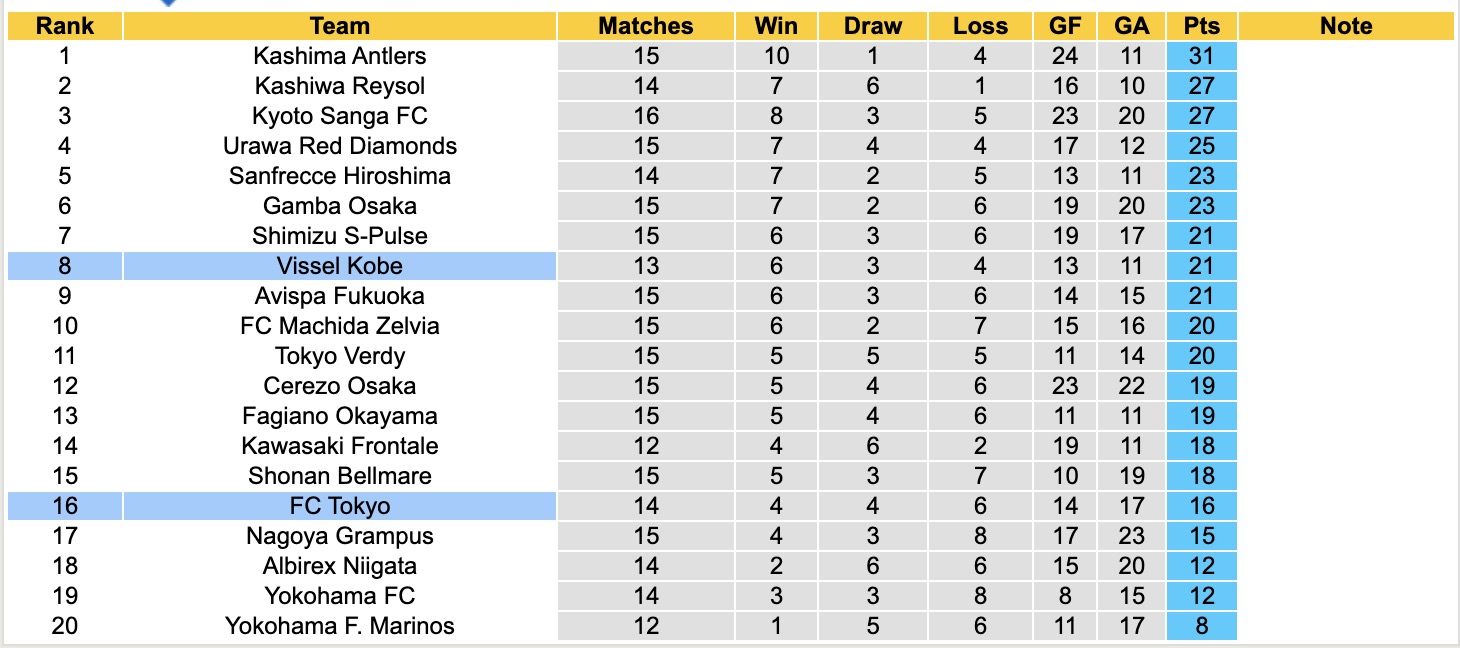The image size is (1460, 648).
Task: Click the Matches column header
Action: click(646, 26)
